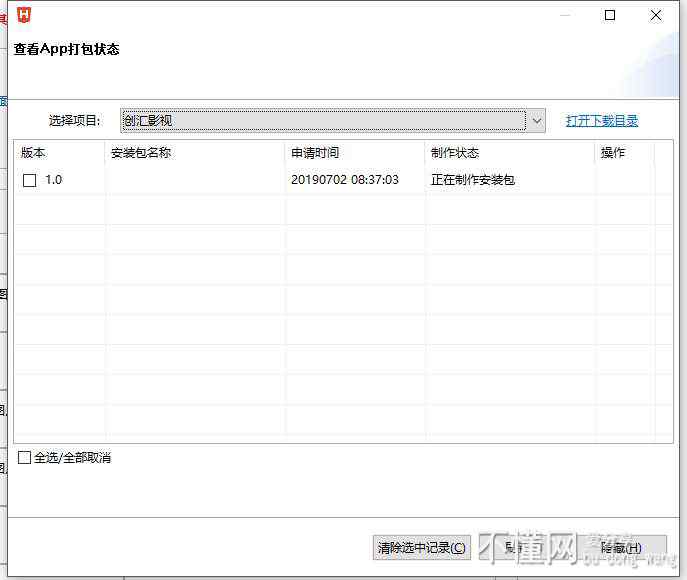Select the 20190702 08:37:03 request time cell

pos(345,180)
